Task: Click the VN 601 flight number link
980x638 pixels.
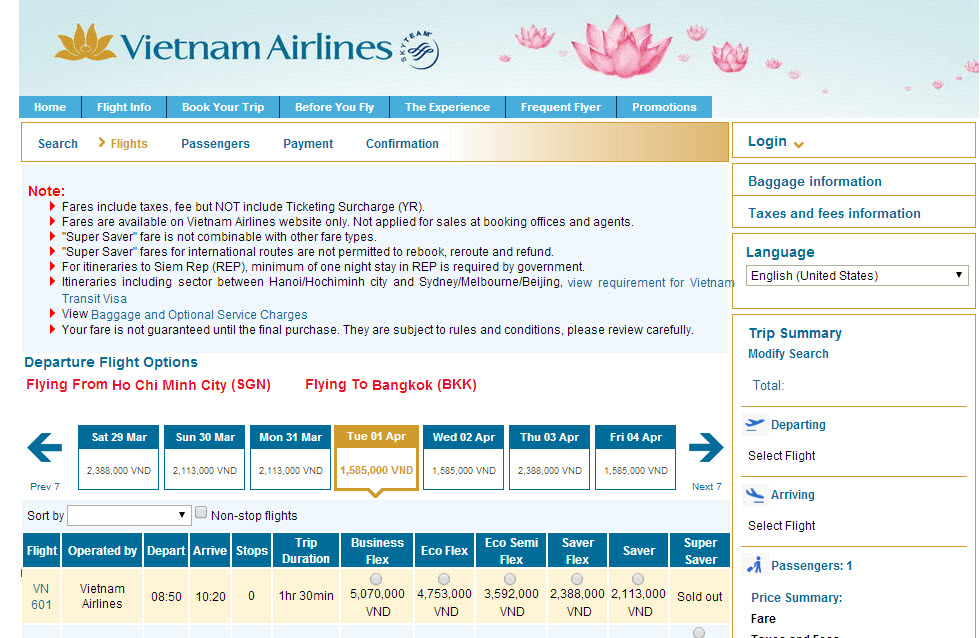Action: pyautogui.click(x=41, y=597)
